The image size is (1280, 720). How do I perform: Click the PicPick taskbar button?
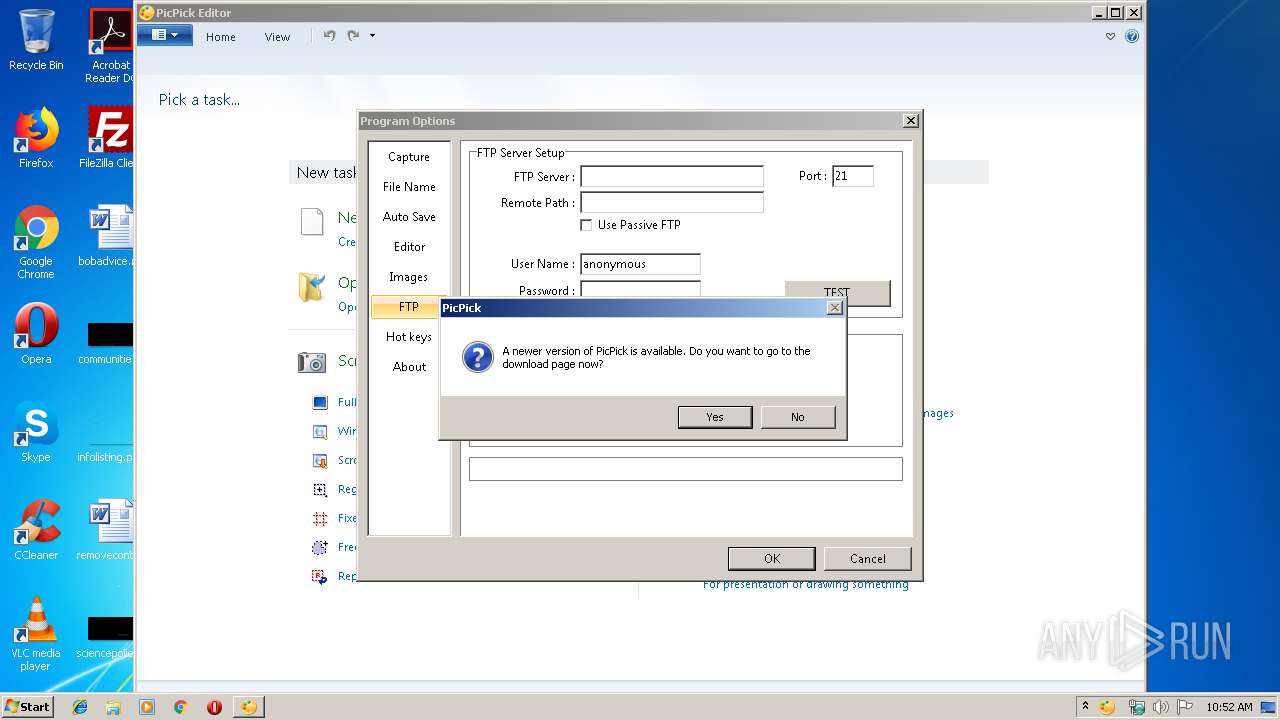pyautogui.click(x=248, y=707)
